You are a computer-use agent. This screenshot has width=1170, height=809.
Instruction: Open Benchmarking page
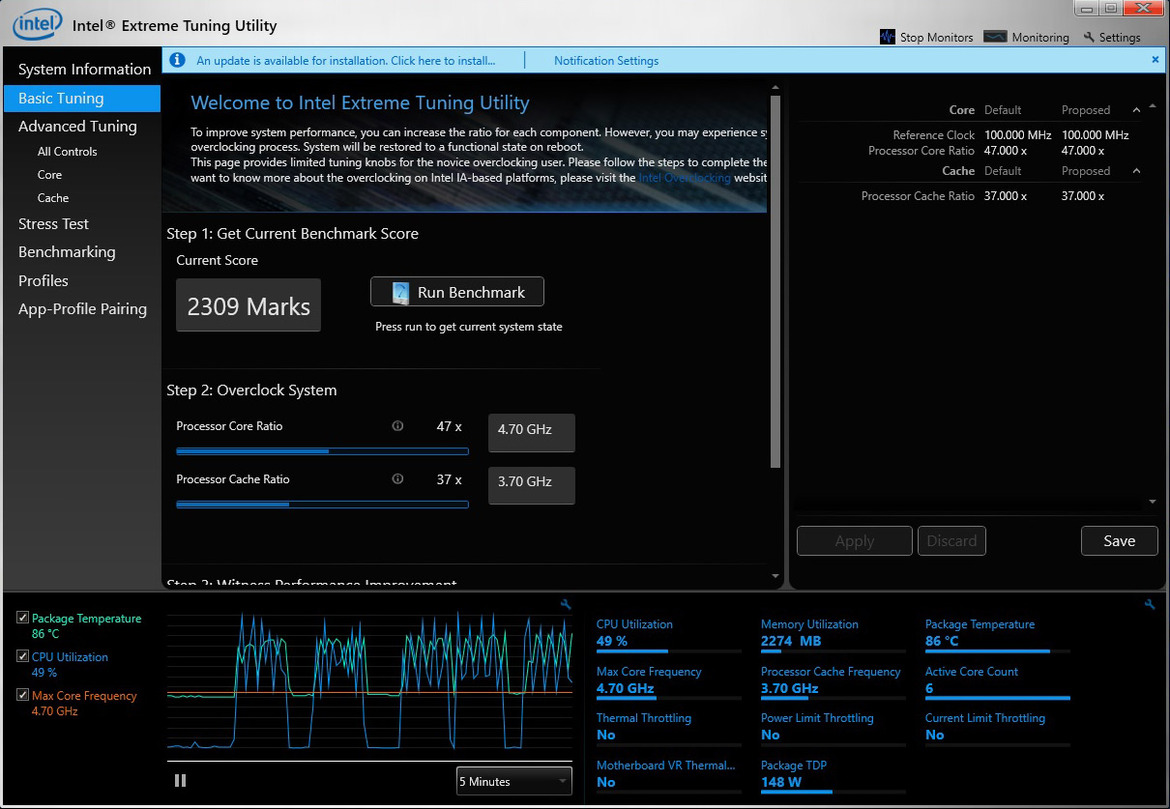66,252
